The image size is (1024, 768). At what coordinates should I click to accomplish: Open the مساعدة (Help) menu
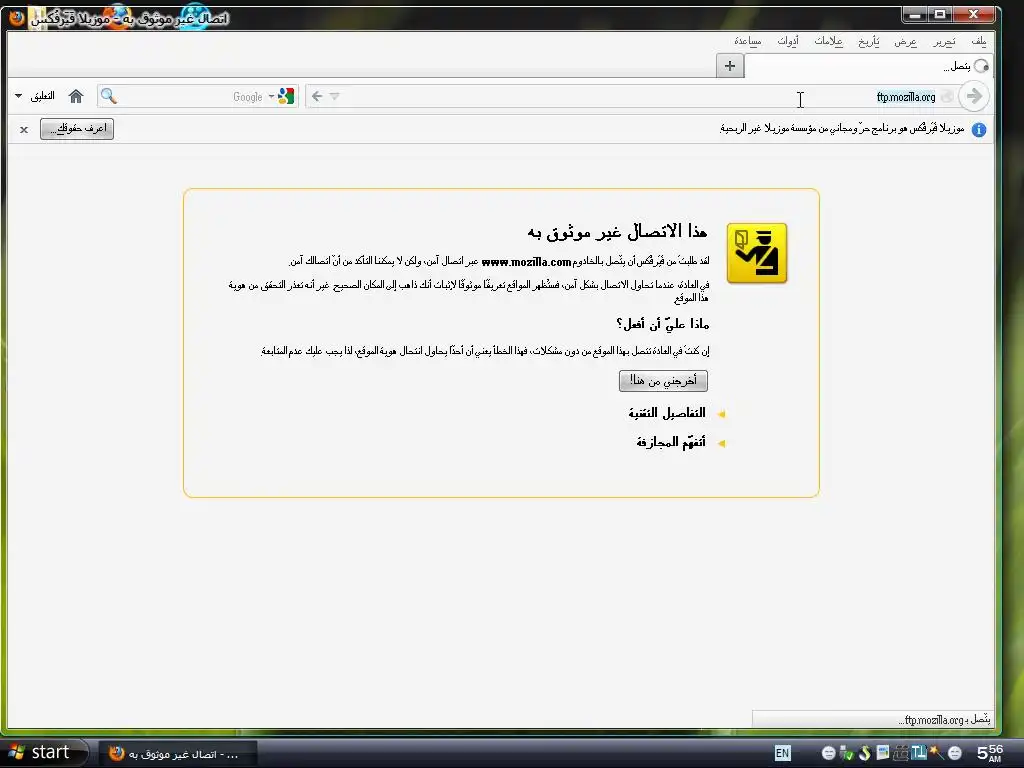(748, 42)
